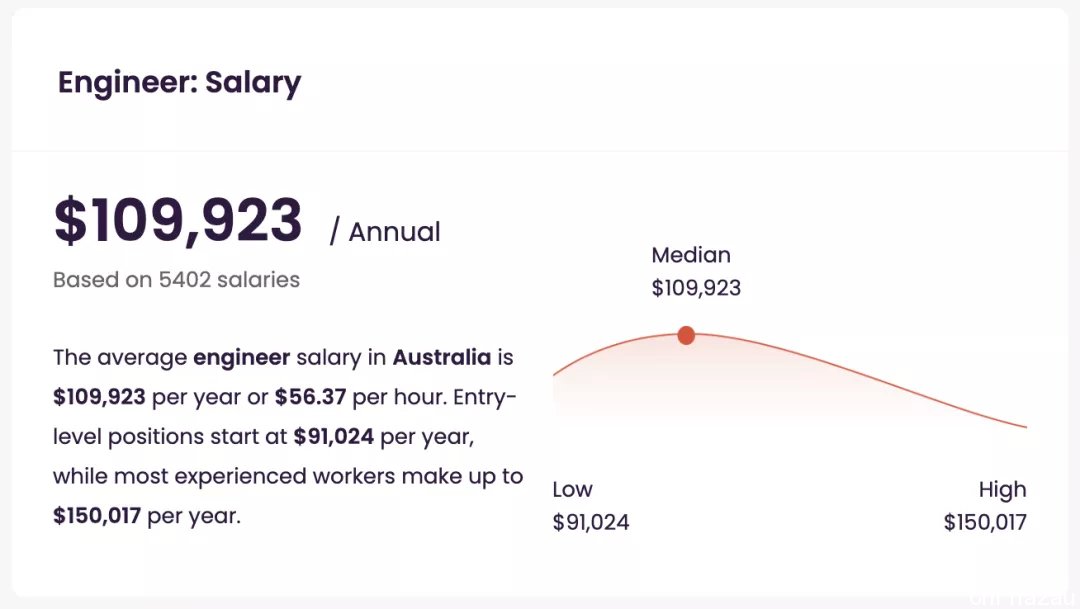Select the 'Engineer: Salary' heading
The image size is (1080, 609).
(x=179, y=83)
